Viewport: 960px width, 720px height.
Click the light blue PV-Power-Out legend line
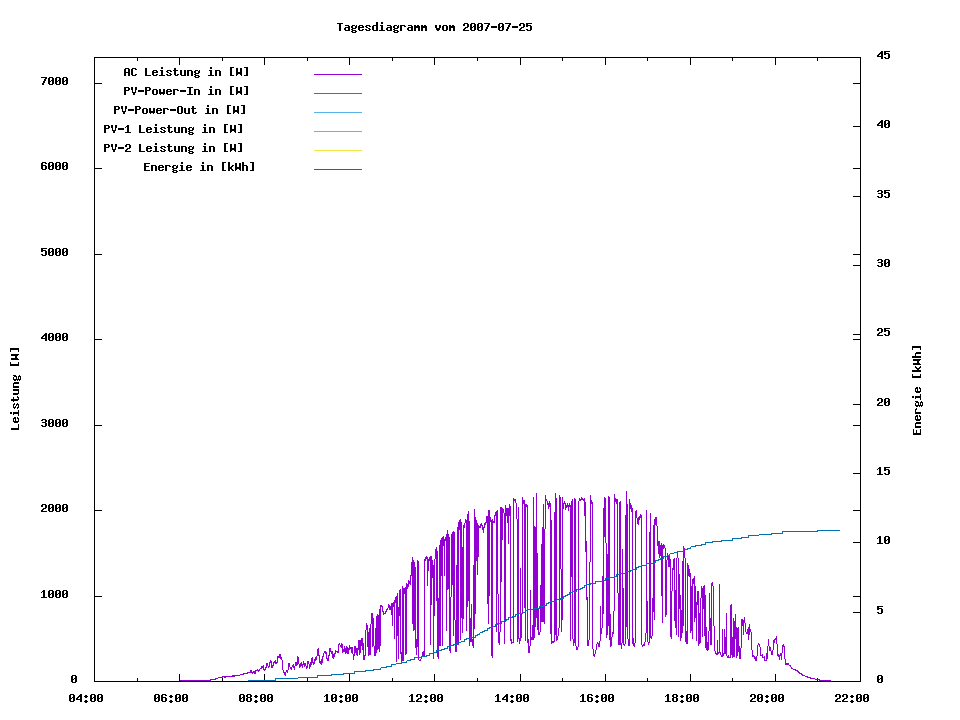click(337, 112)
